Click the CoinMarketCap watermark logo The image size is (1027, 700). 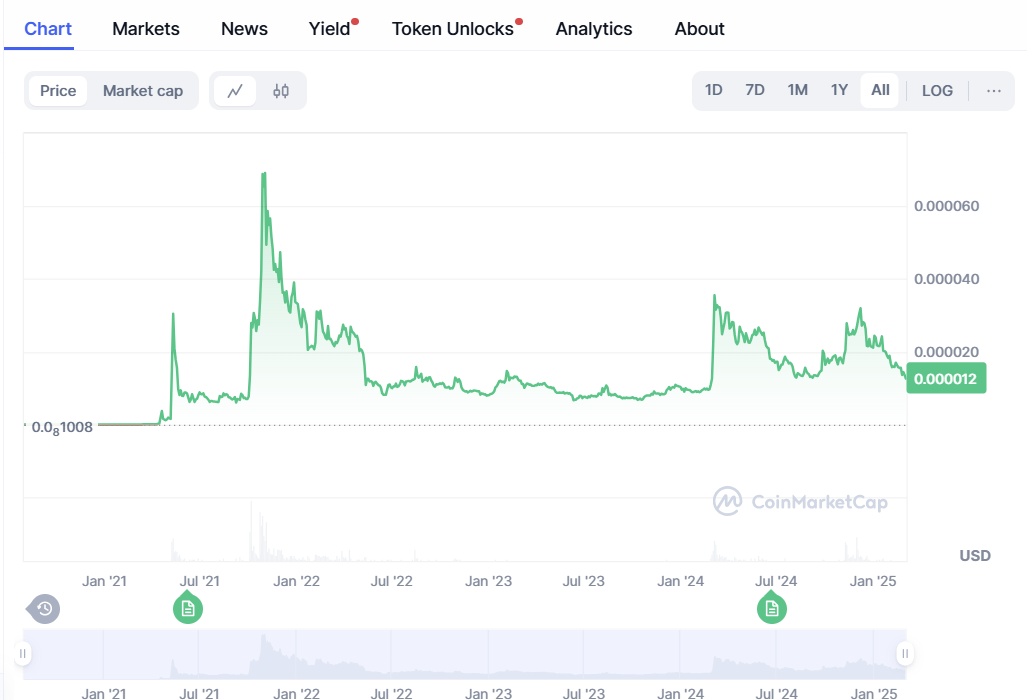coord(800,502)
